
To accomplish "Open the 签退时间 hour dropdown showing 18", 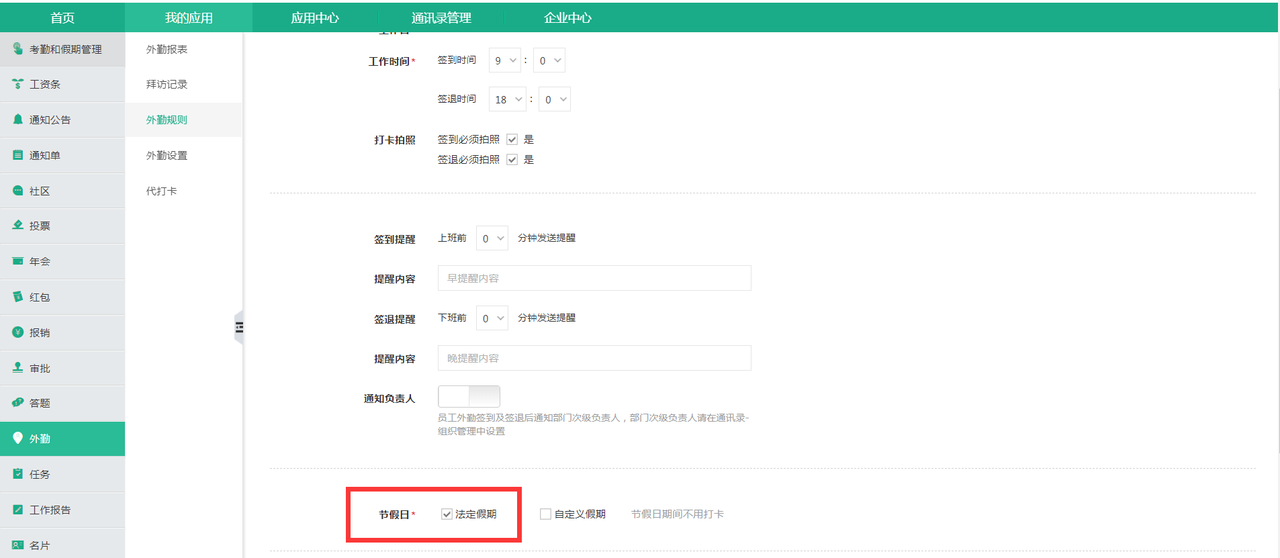I will coord(508,100).
